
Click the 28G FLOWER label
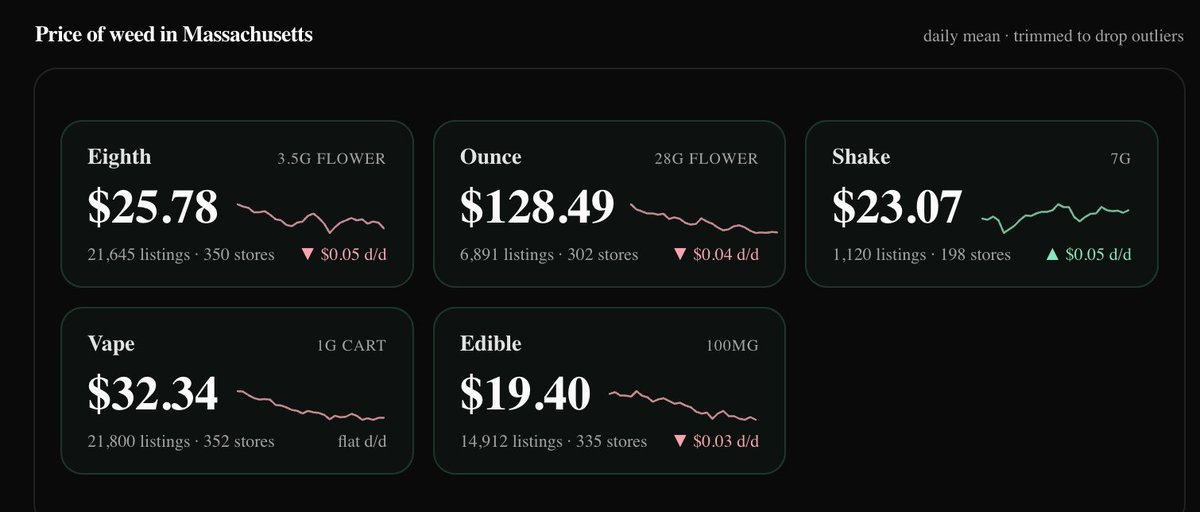point(704,159)
